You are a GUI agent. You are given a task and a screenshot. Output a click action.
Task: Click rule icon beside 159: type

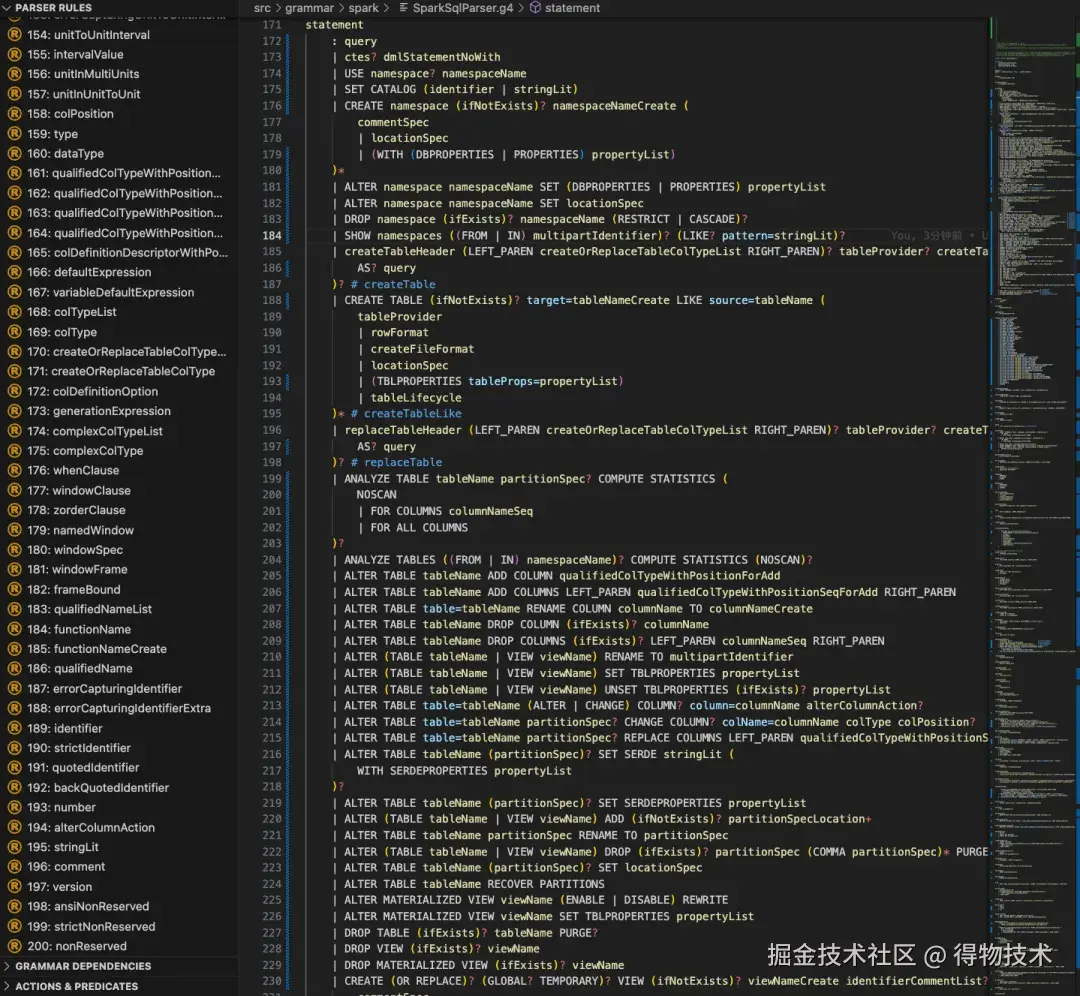point(14,134)
